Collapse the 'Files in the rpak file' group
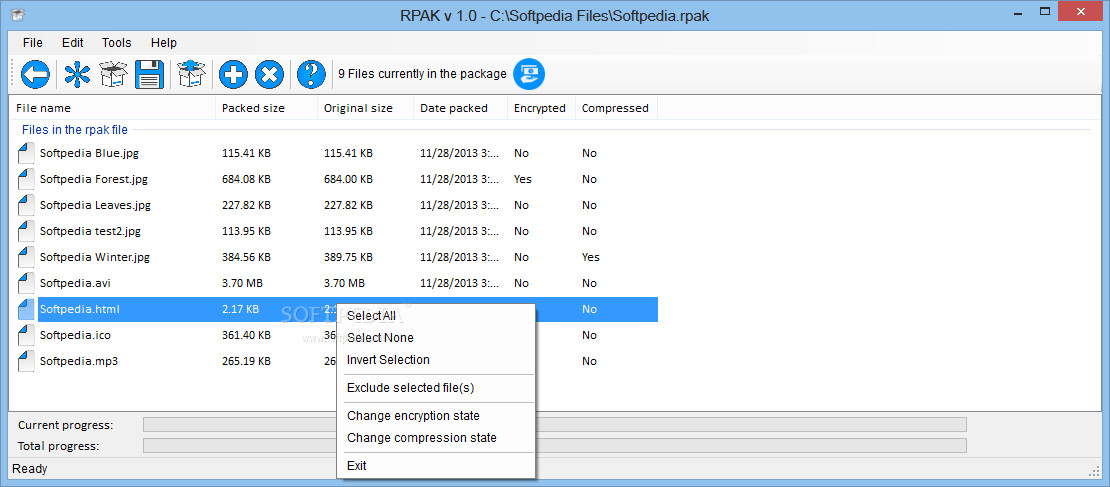 tap(74, 130)
